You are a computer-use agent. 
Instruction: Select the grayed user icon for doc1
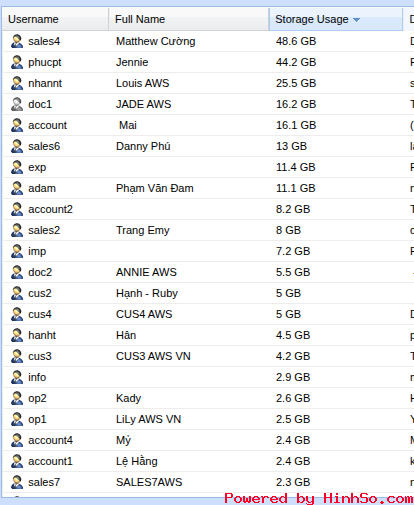click(x=17, y=104)
